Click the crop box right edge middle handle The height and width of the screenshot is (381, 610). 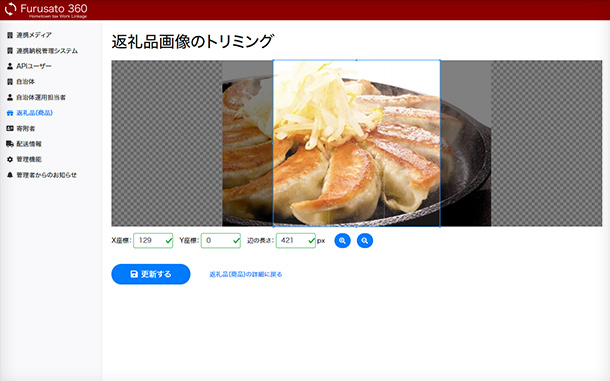440,143
